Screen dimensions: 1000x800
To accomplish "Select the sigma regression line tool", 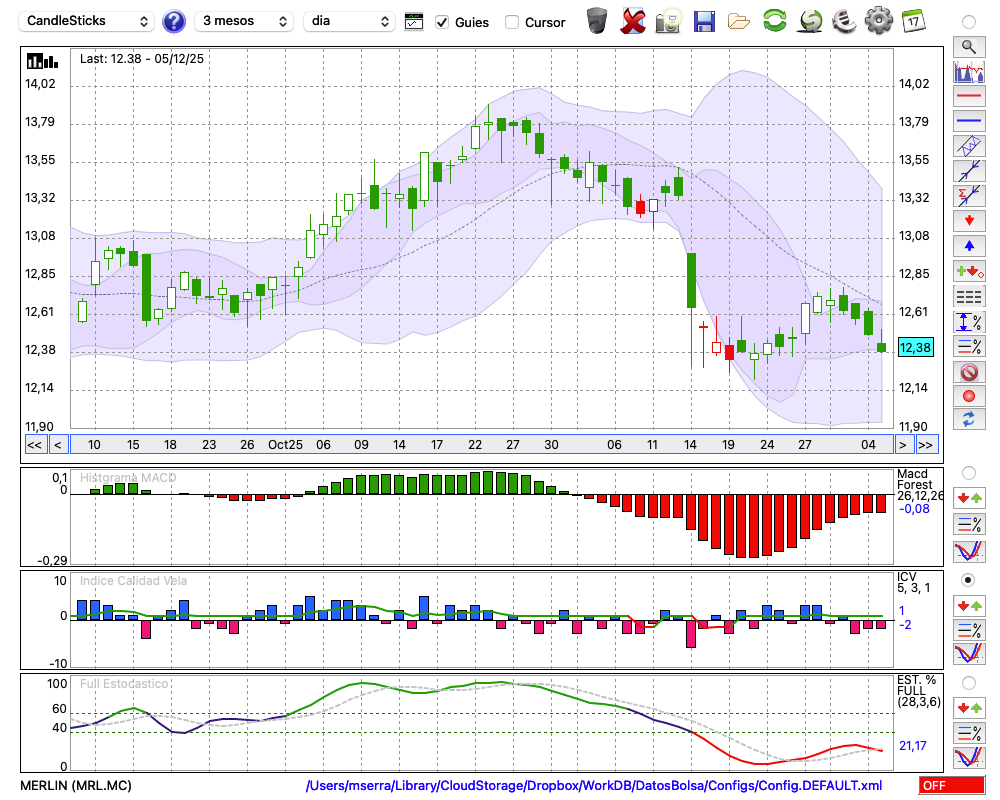I will click(x=969, y=195).
